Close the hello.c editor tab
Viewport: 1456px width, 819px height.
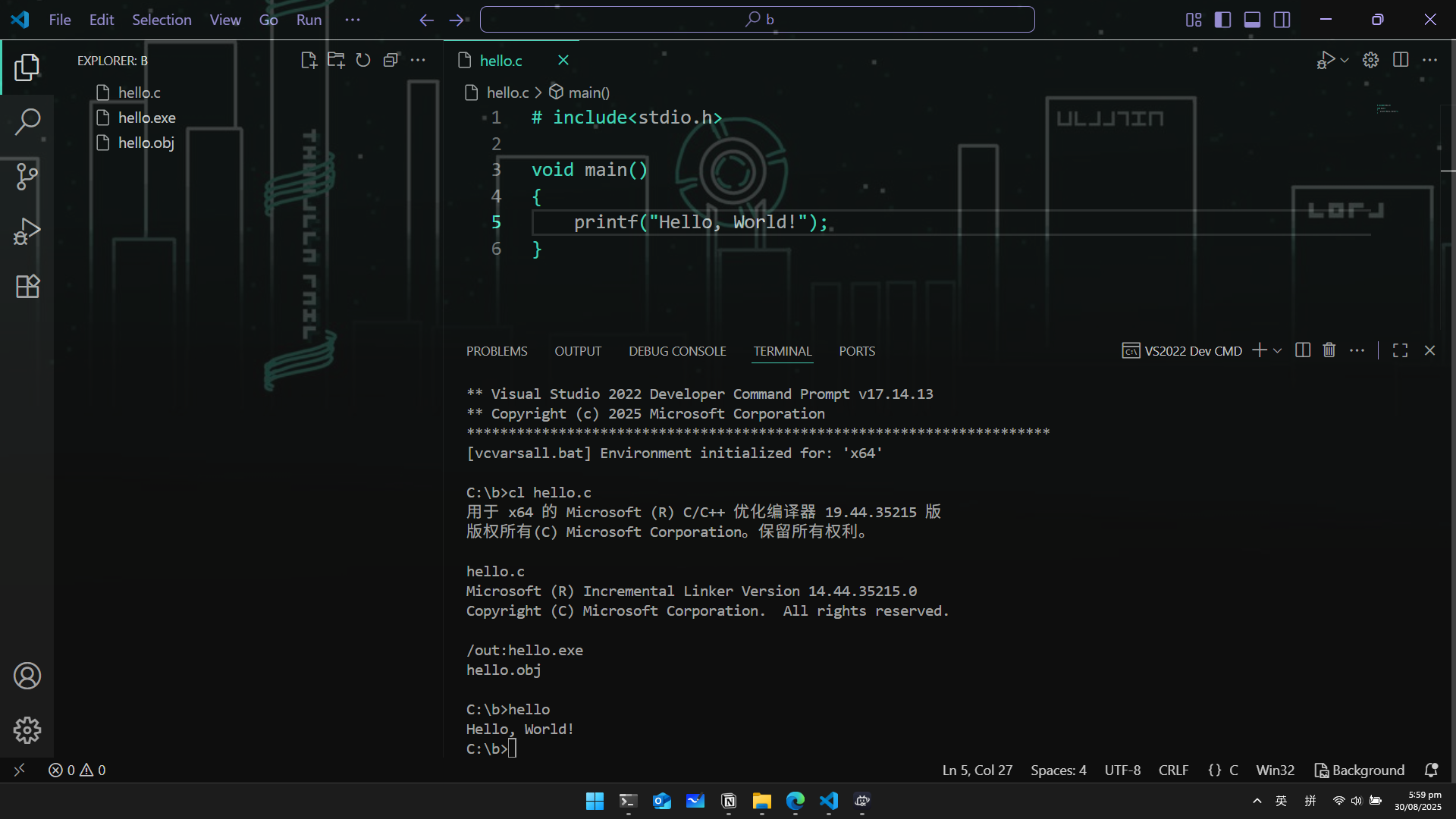tap(563, 61)
